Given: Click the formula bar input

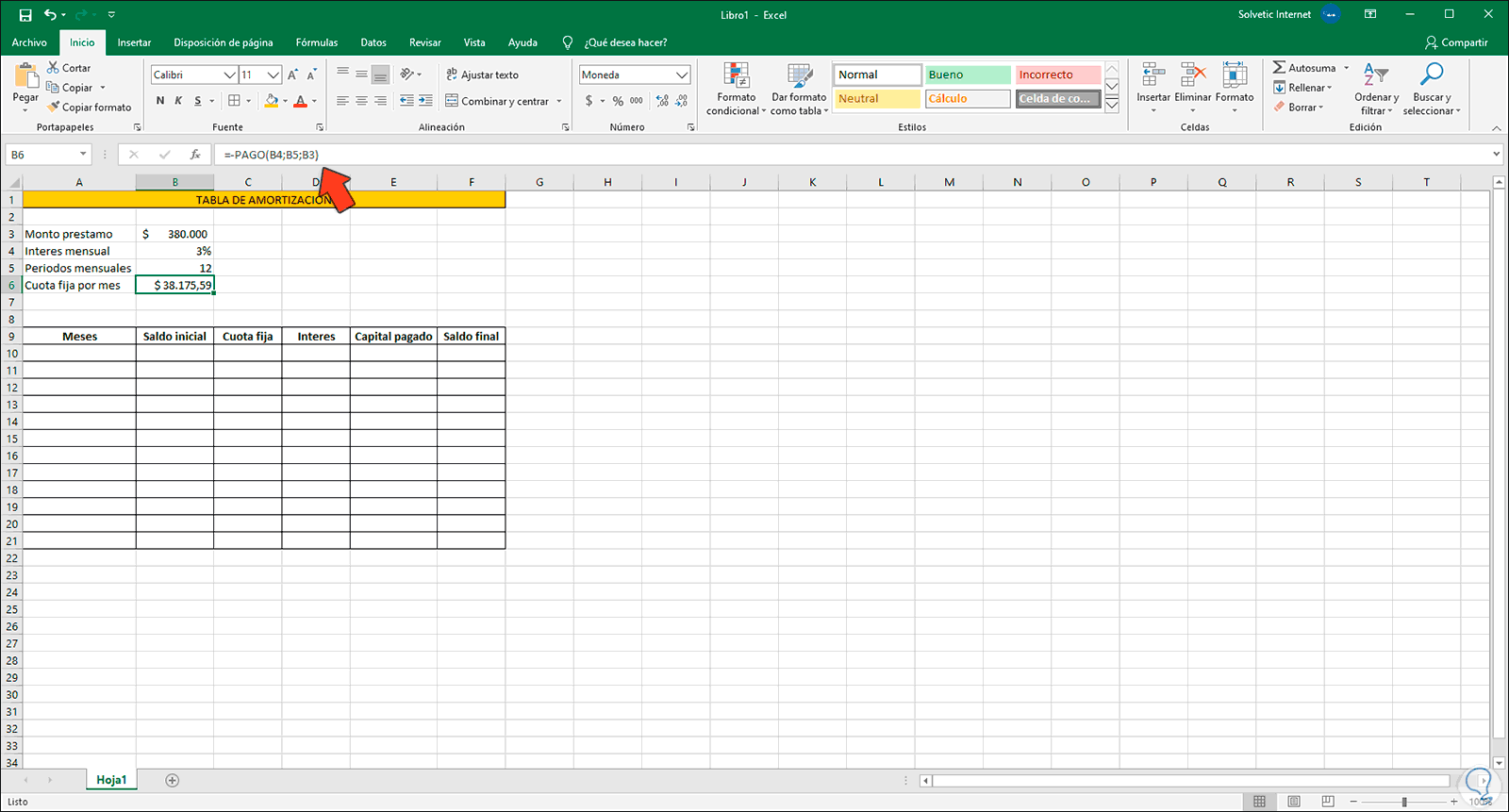Looking at the screenshot, I should tap(851, 155).
